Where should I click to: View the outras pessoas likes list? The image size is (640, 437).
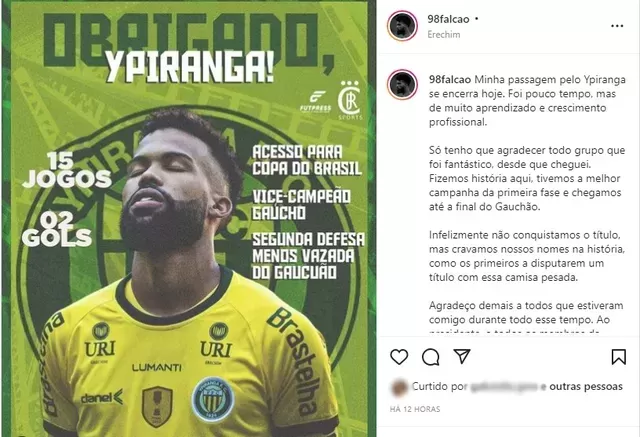(586, 386)
